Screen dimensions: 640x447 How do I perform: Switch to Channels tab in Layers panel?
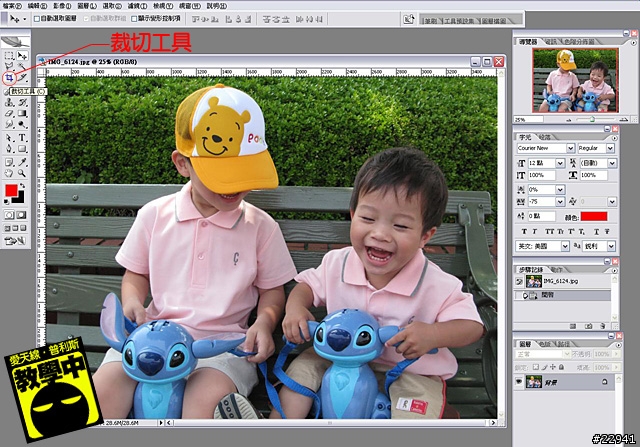[x=544, y=344]
